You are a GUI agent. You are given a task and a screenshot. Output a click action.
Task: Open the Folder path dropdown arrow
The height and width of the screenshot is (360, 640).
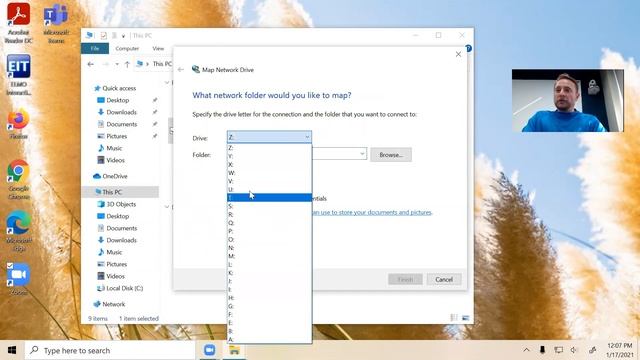point(362,154)
